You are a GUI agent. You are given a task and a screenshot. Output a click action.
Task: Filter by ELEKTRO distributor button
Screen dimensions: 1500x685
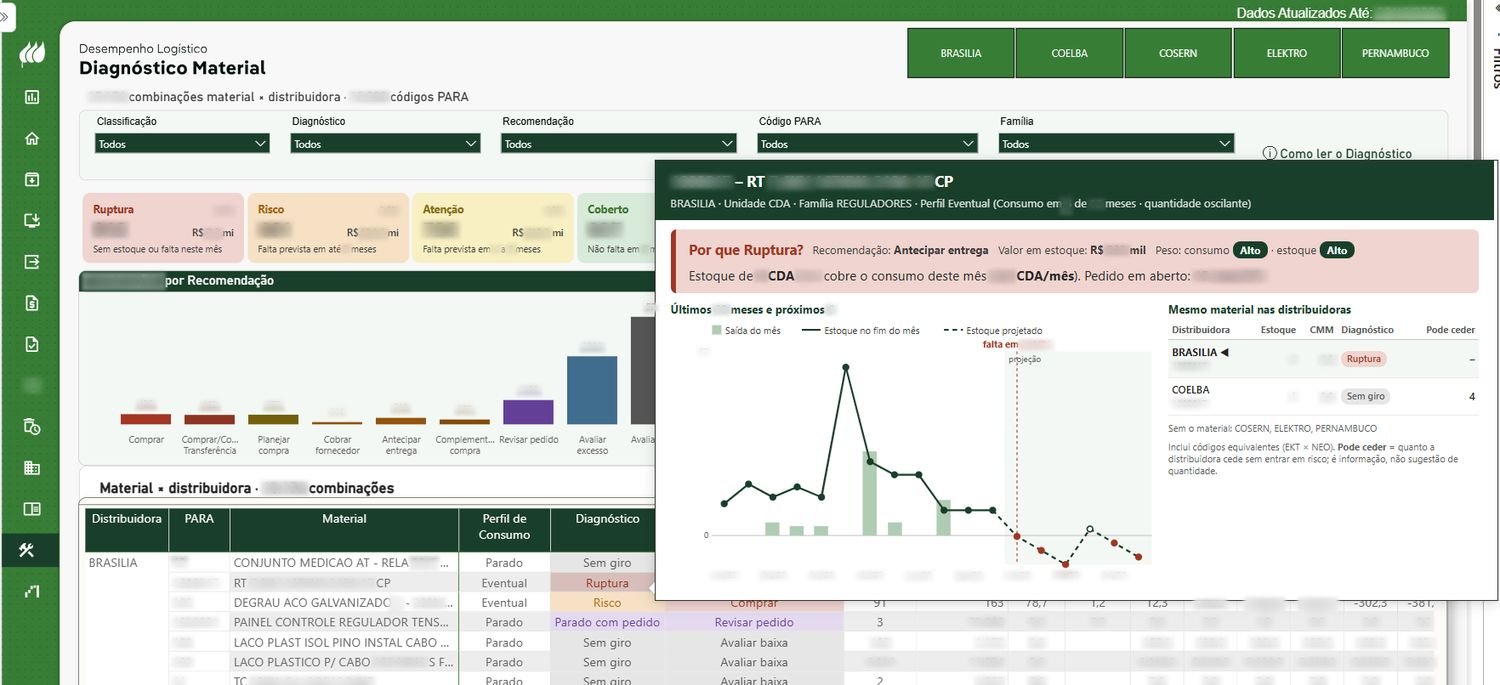tap(1287, 53)
